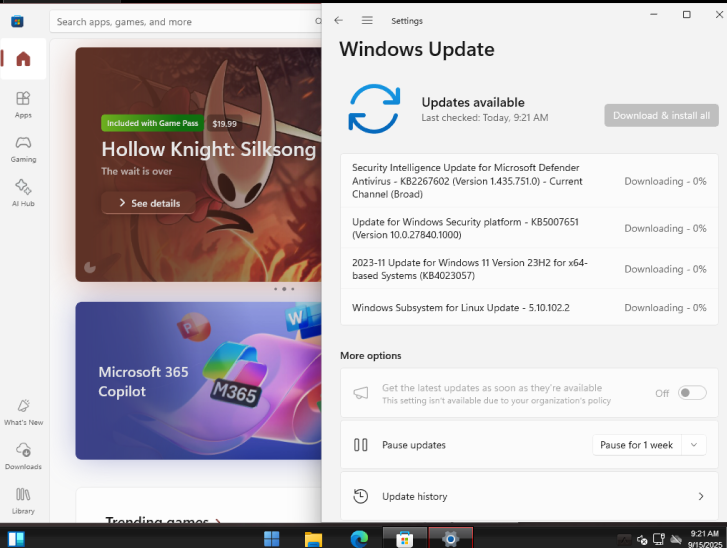Toggle Get the latest updates switch
This screenshot has width=727, height=548.
[x=692, y=393]
